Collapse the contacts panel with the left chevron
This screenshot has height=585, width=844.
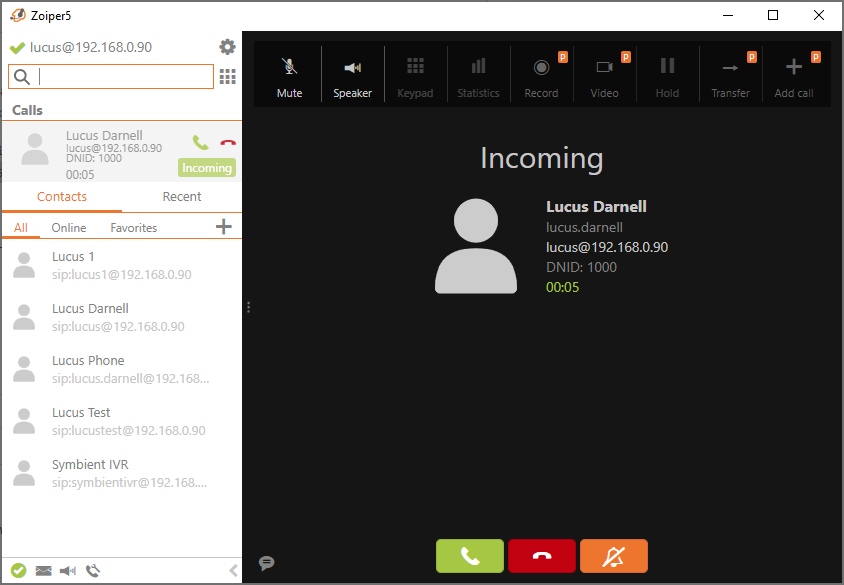(x=234, y=570)
